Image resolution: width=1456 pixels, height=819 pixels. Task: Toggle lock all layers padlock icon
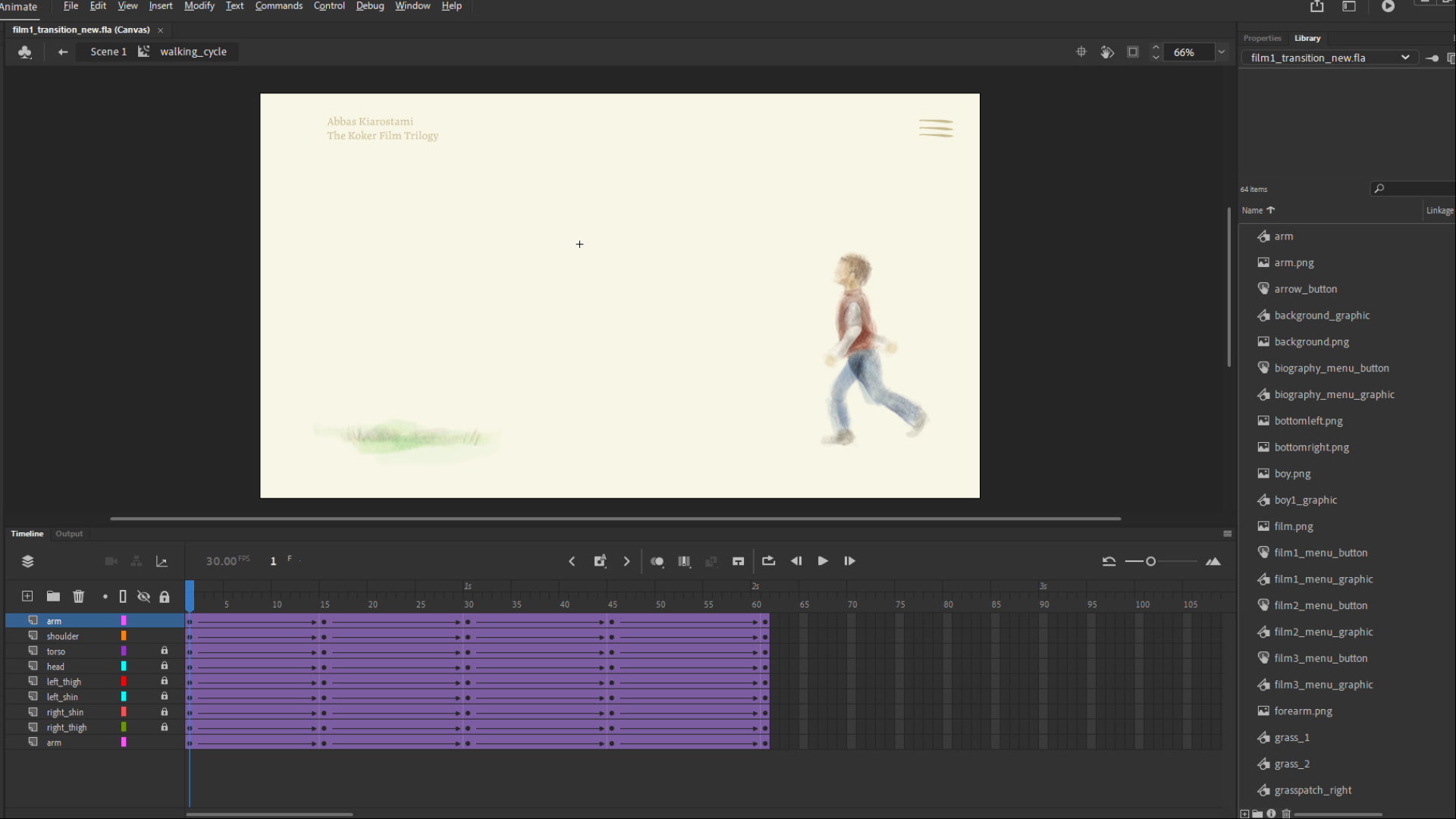point(165,597)
